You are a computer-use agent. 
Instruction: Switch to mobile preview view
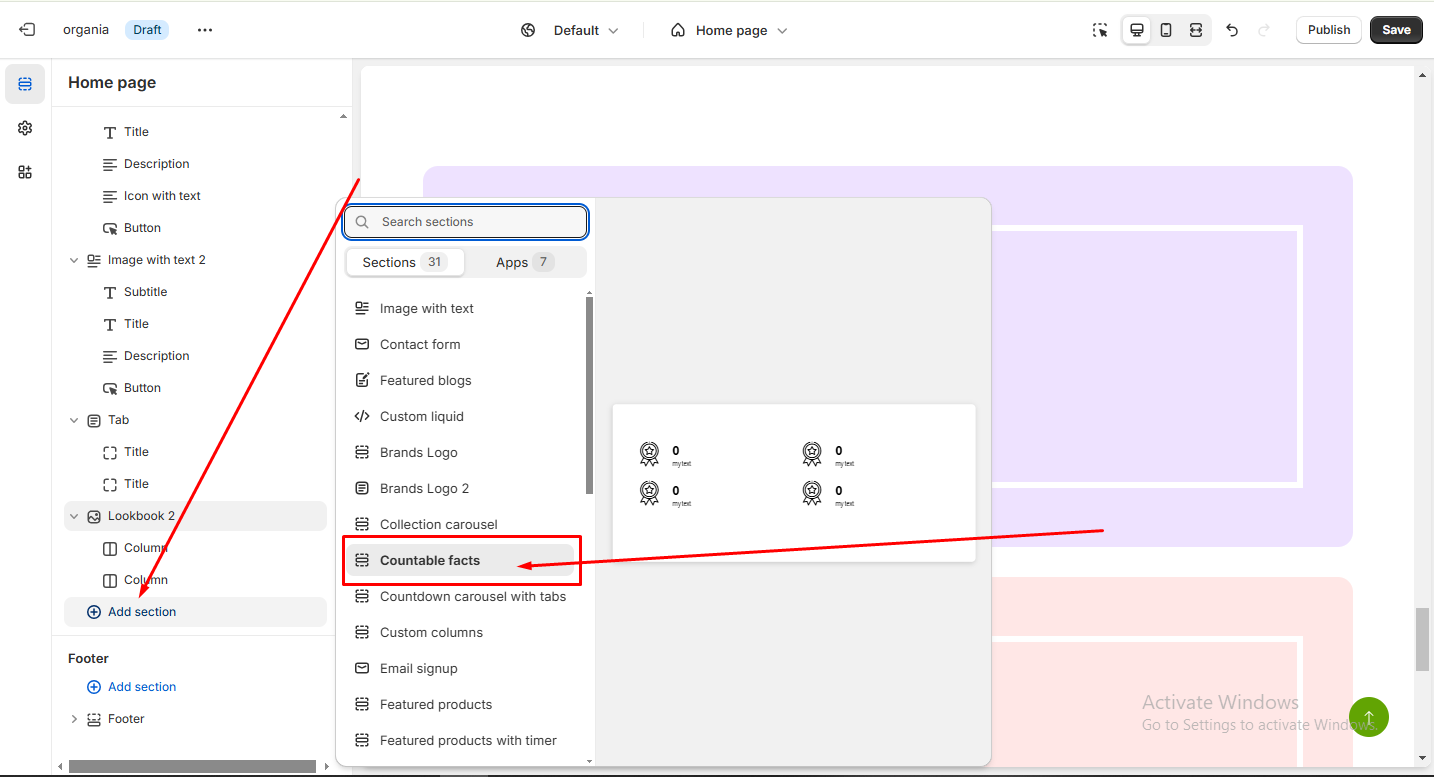pyautogui.click(x=1166, y=30)
